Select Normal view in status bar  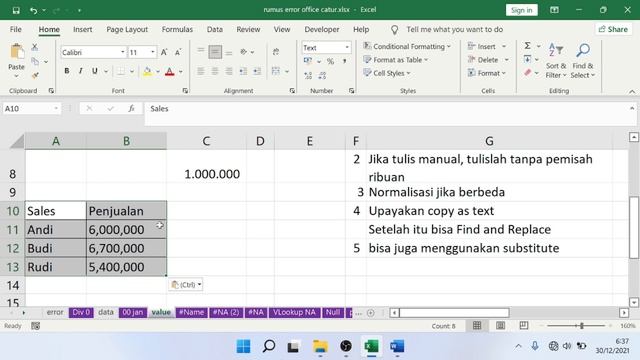point(477,326)
